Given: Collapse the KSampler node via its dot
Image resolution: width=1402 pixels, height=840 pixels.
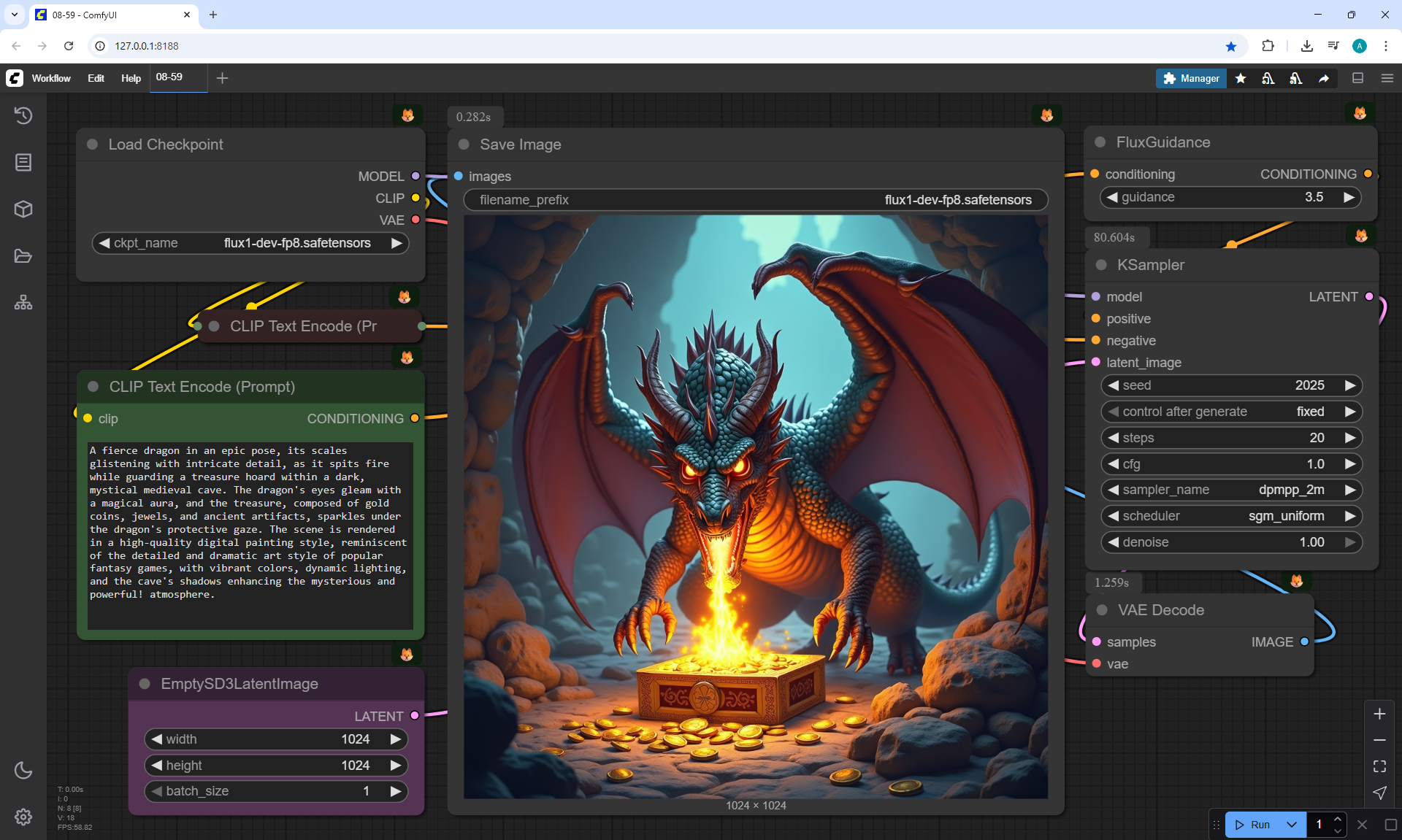Looking at the screenshot, I should tap(1101, 265).
